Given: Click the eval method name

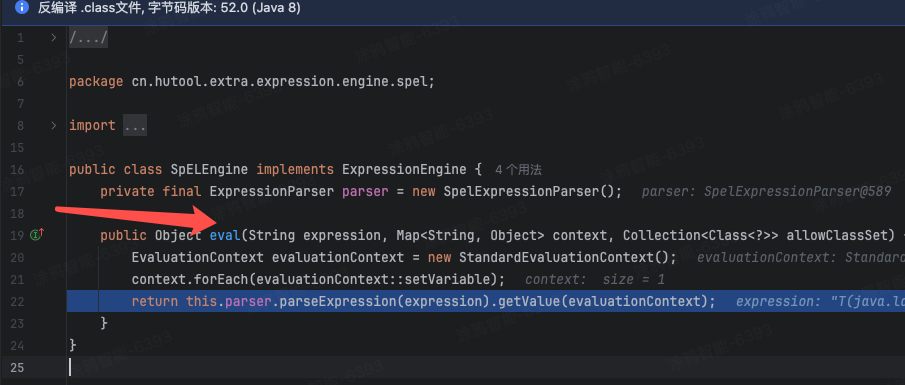Looking at the screenshot, I should [x=225, y=236].
